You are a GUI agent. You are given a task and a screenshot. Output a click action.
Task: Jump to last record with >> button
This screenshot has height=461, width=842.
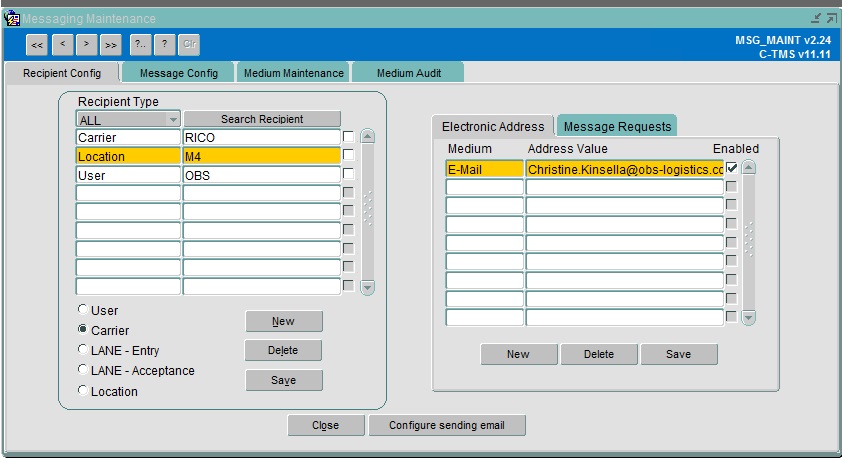(111, 45)
